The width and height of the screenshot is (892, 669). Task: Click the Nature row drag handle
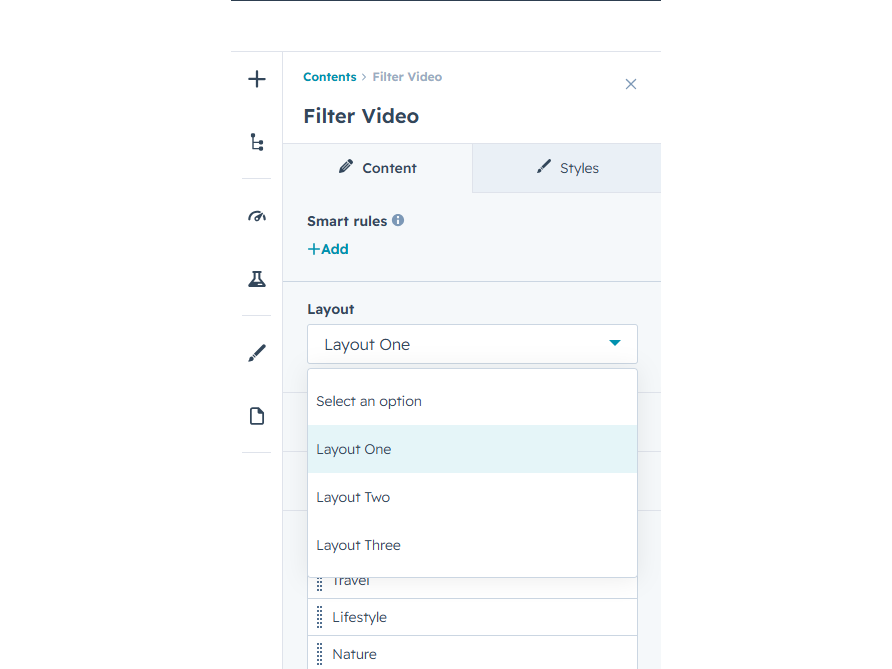click(x=319, y=654)
